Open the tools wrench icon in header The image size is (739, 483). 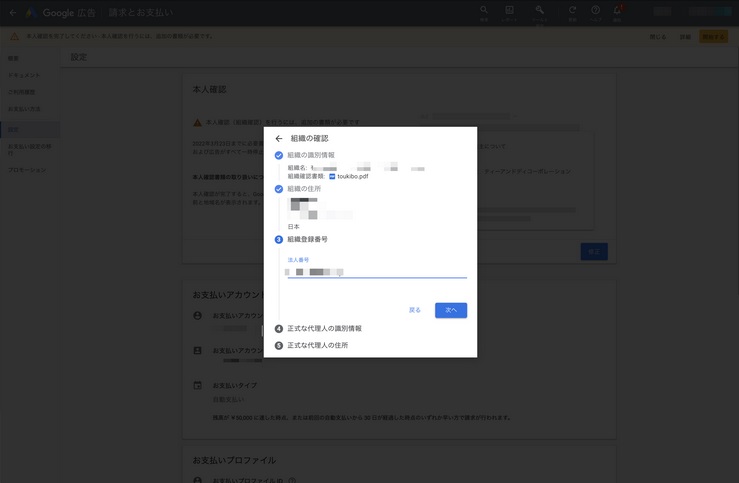pyautogui.click(x=539, y=11)
